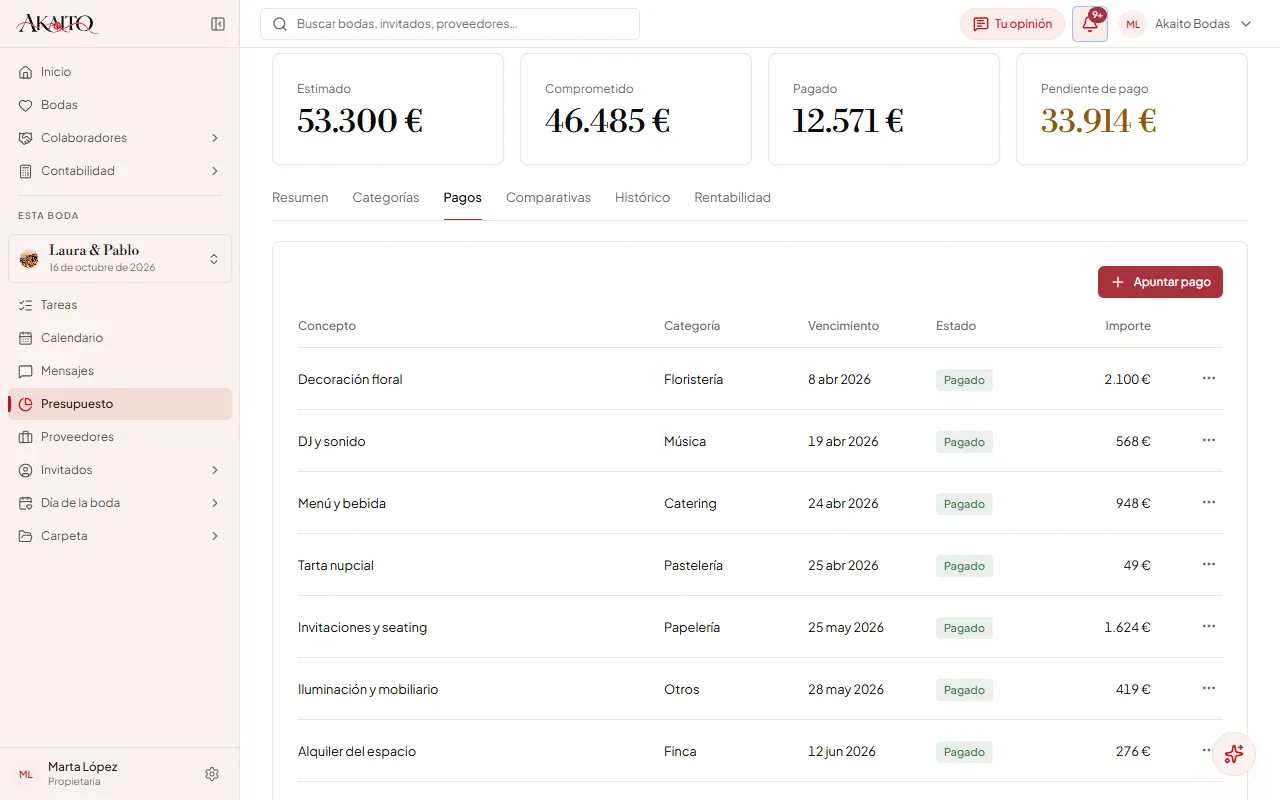Open Tareas section

pos(120,305)
